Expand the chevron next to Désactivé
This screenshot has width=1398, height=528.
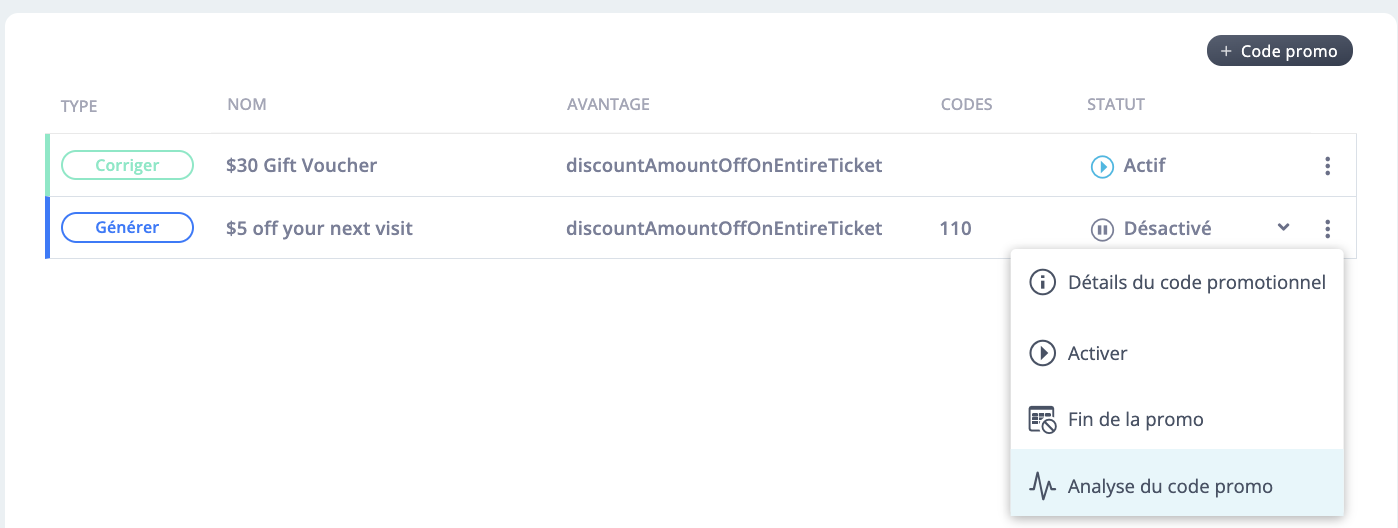[x=1283, y=228]
